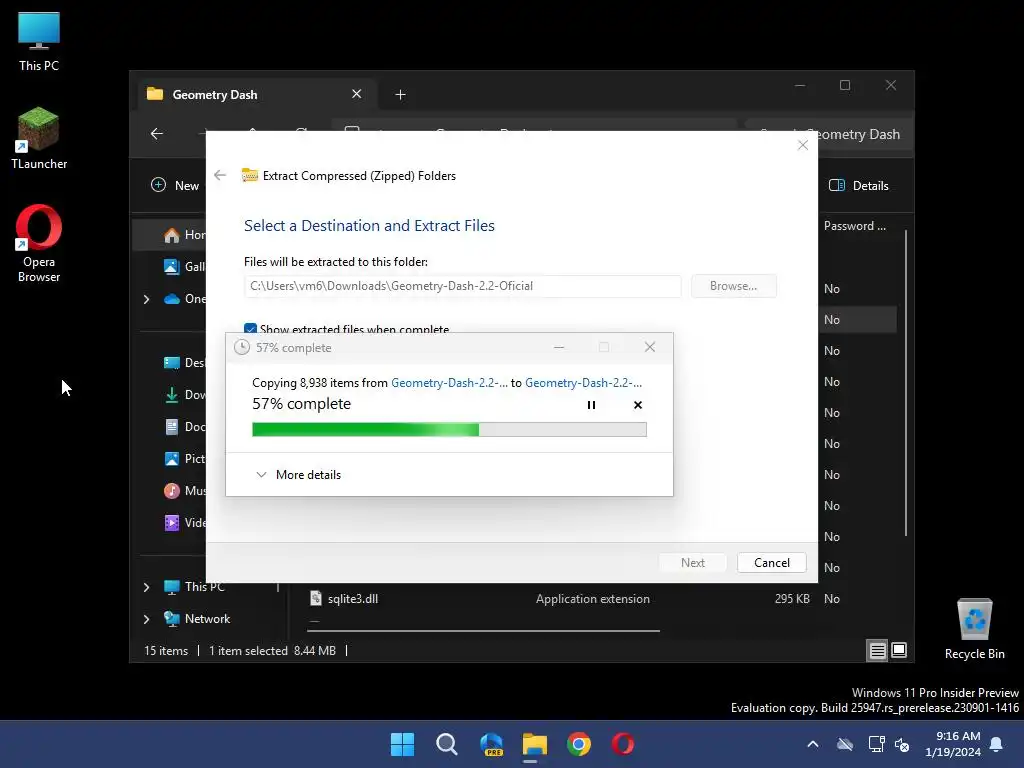Open the Recycle Bin
The height and width of the screenshot is (768, 1024).
click(974, 629)
